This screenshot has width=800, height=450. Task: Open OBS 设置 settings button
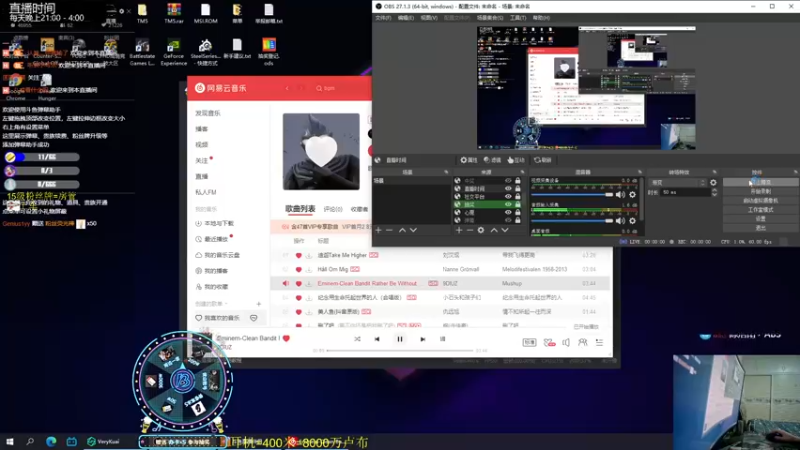pos(761,219)
